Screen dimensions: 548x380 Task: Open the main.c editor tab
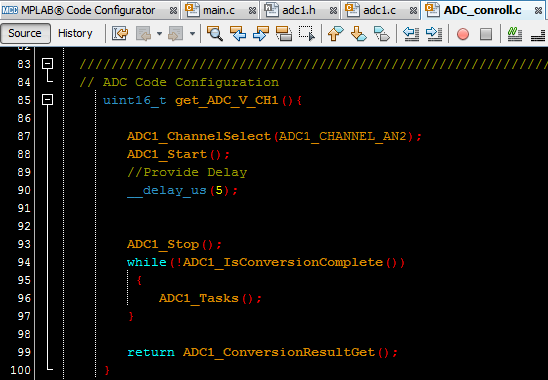click(x=219, y=10)
